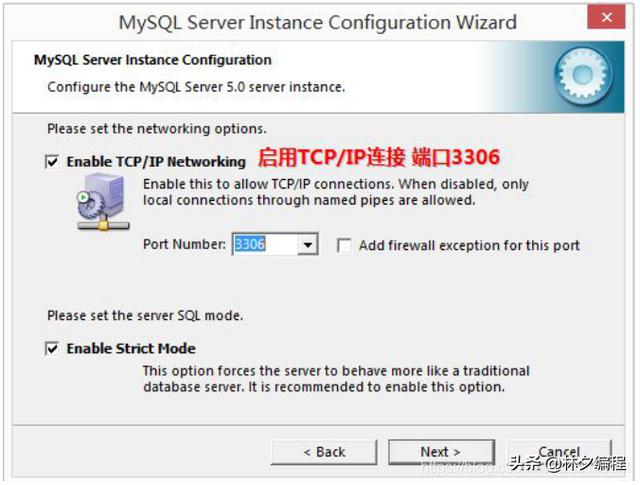This screenshot has height=485, width=640.
Task: Click the MySQL Server Instance Configuration heading
Action: pos(153,60)
